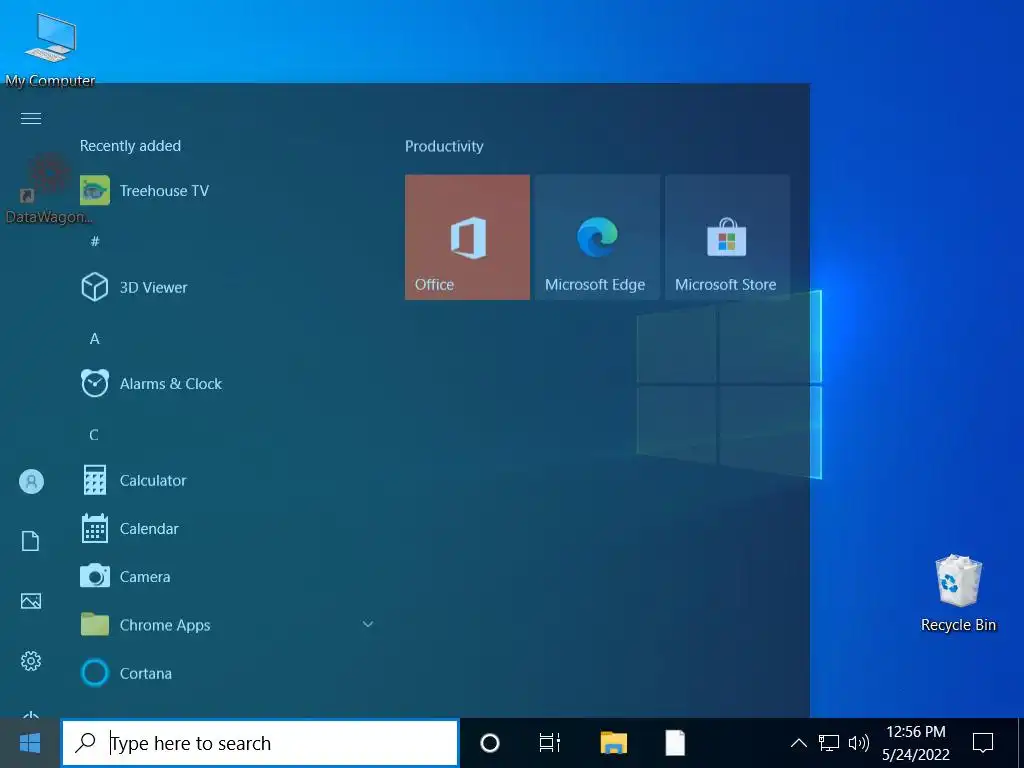
Task: Select the DataWagon desktop shortcut
Action: pyautogui.click(x=48, y=189)
